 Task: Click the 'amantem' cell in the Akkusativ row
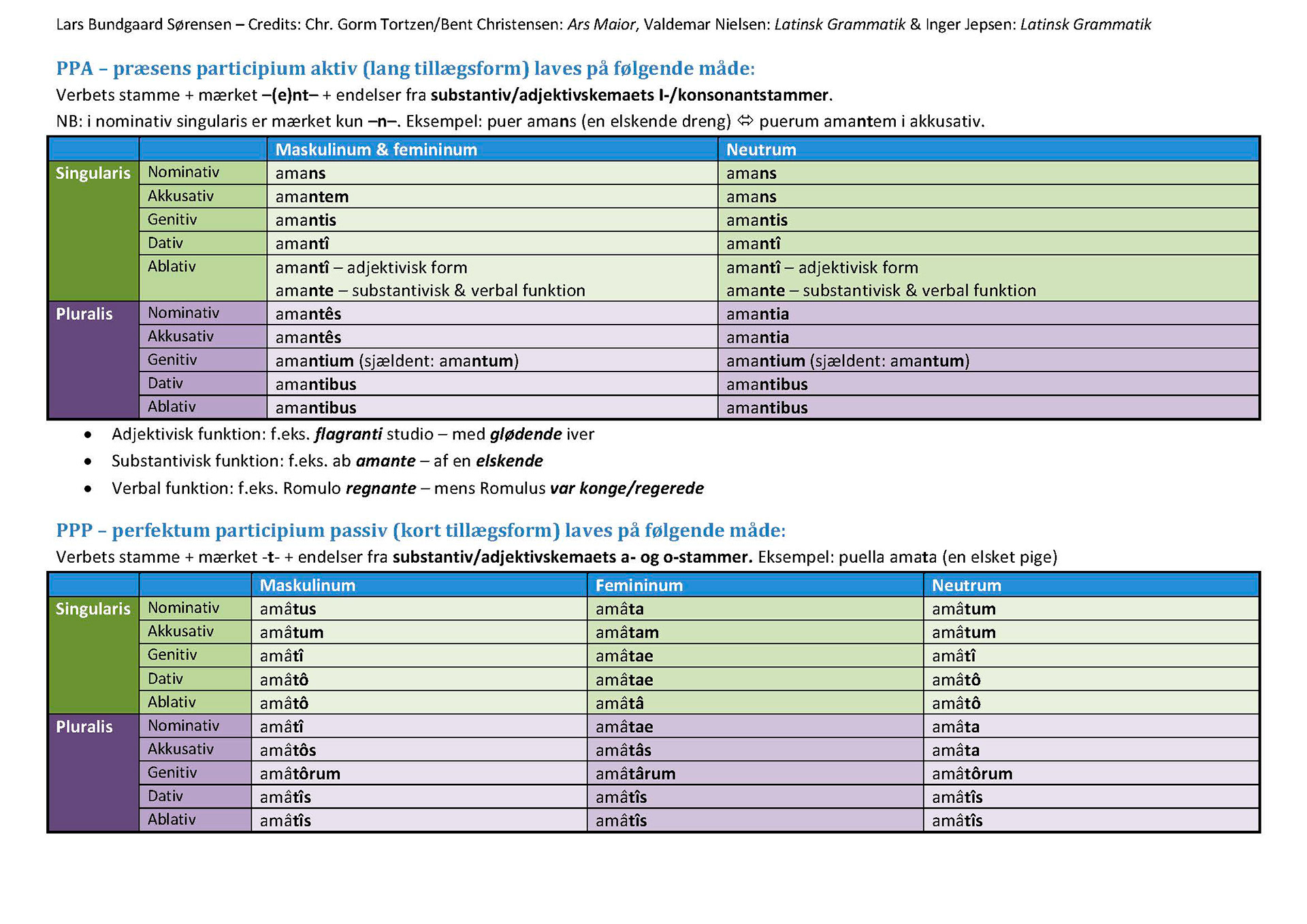coord(312,197)
